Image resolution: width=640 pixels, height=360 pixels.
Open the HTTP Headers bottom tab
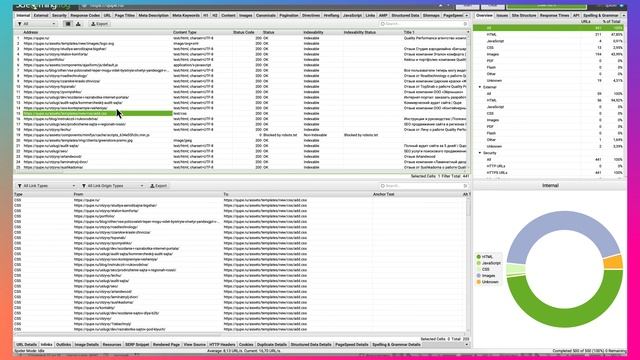click(x=222, y=344)
